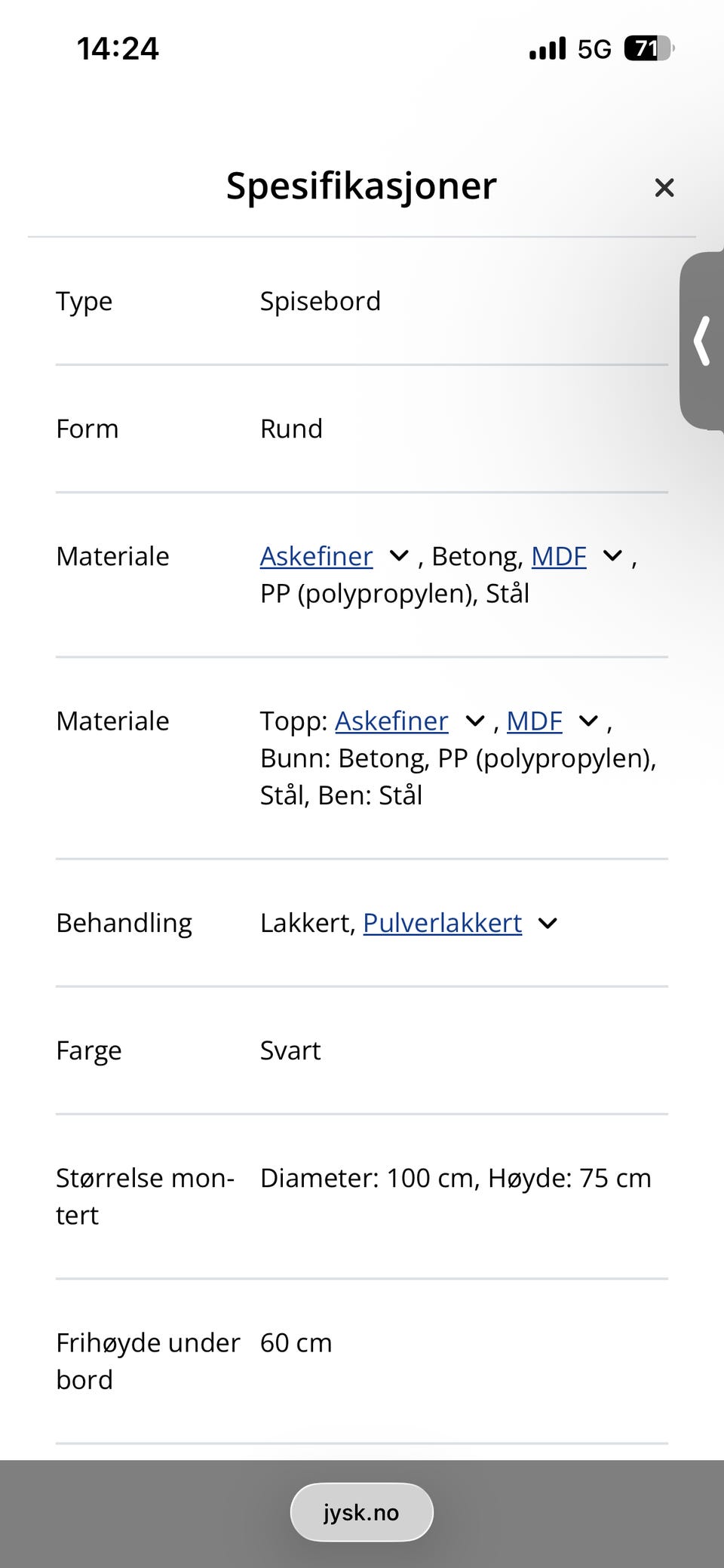Screen dimensions: 724x1568
Task: Expand chevron next to Pulverlakkert
Action: [x=548, y=924]
